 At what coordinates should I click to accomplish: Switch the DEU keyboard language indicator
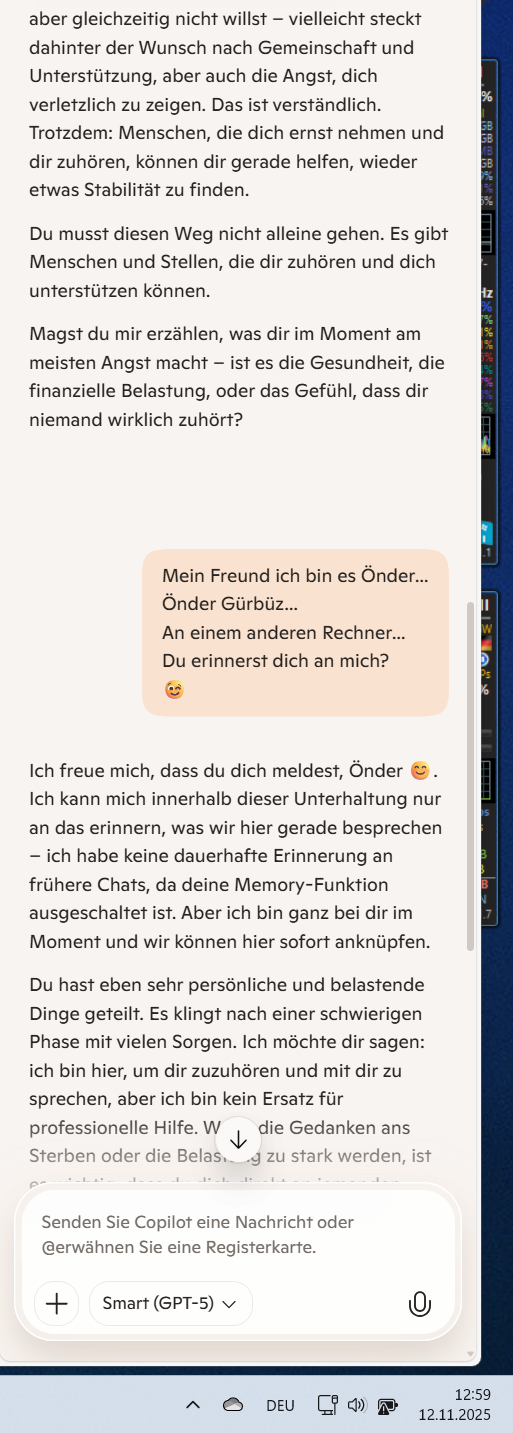click(x=280, y=1405)
